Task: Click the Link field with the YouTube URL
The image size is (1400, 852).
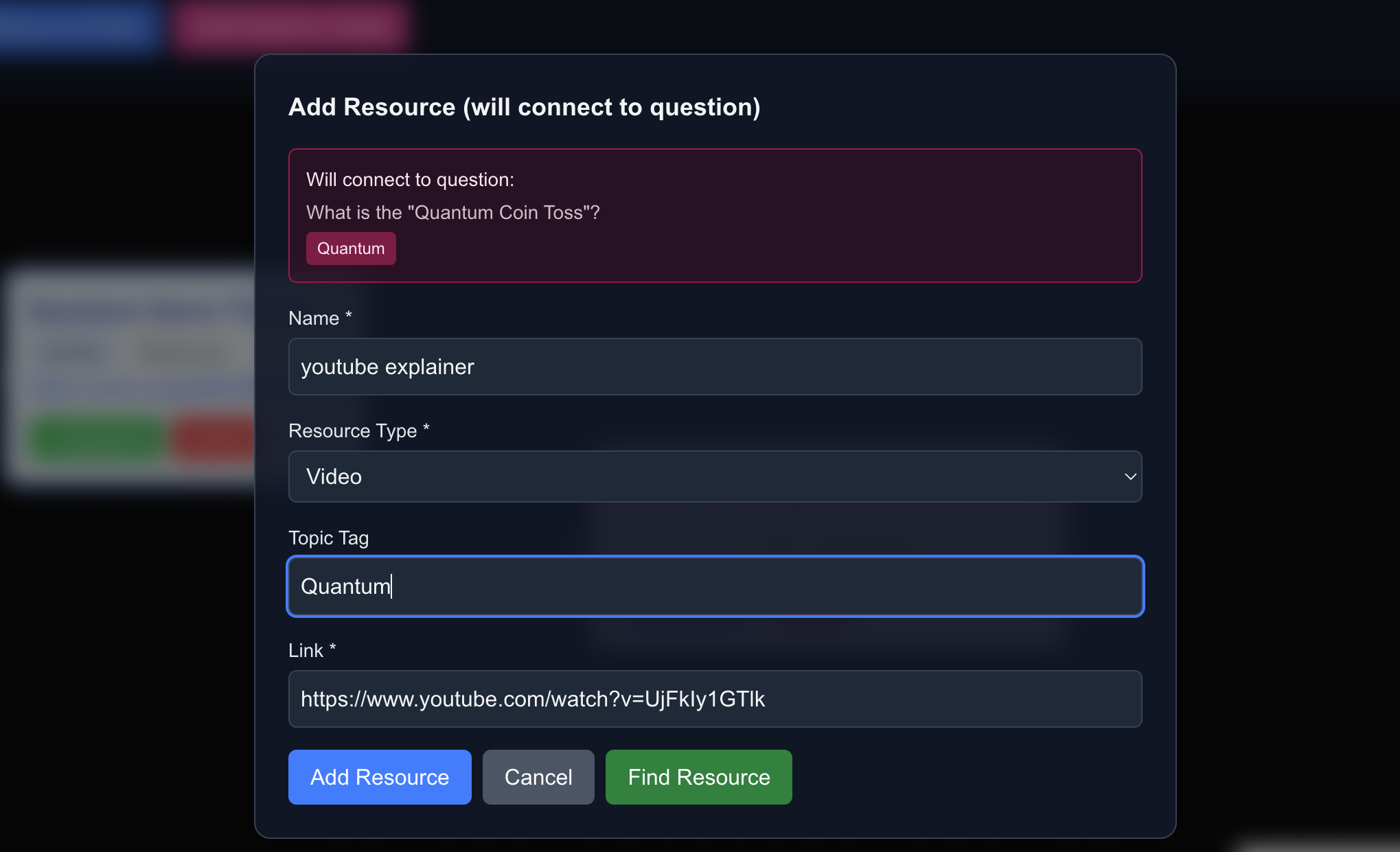Action: 714,698
